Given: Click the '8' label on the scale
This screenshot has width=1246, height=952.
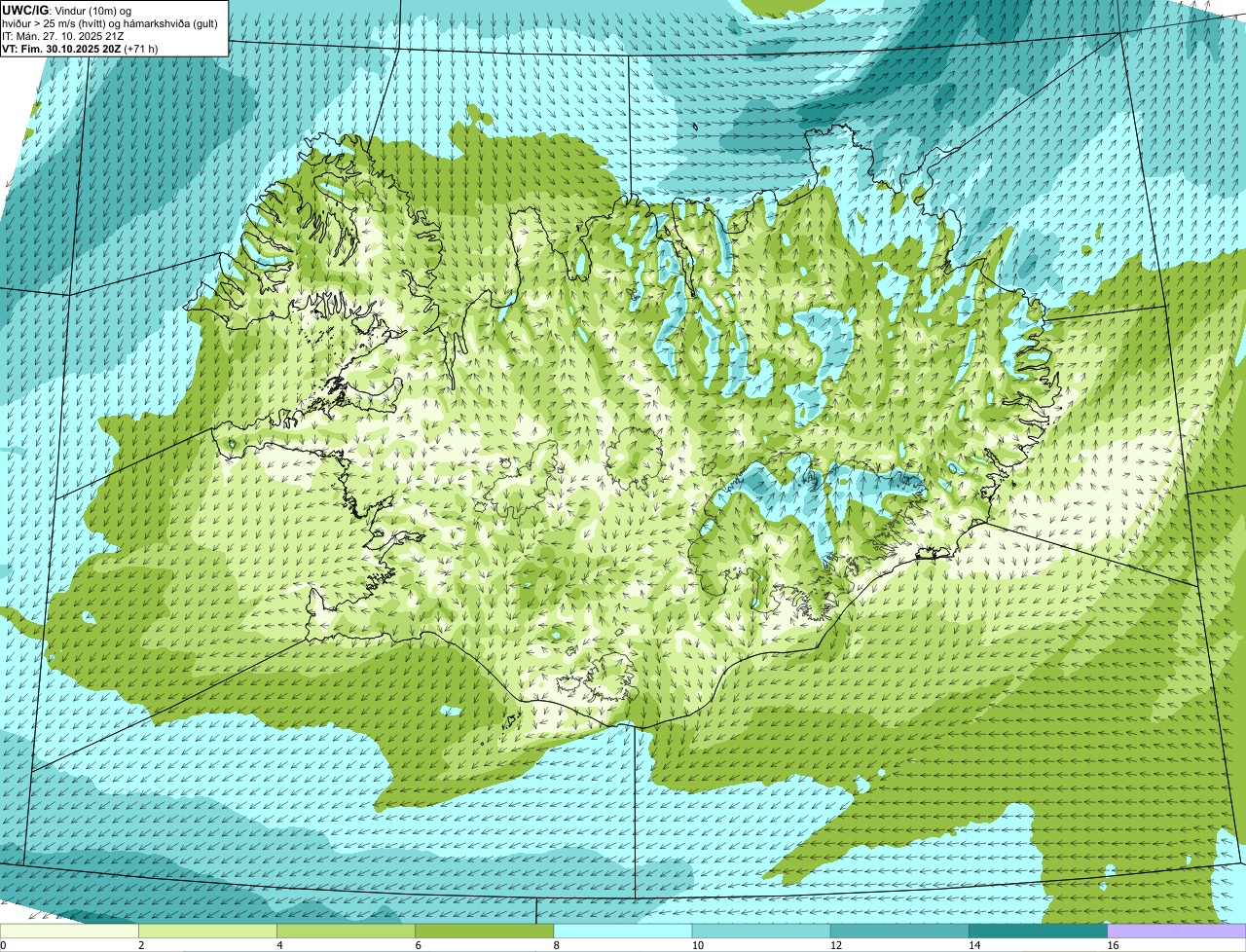Looking at the screenshot, I should [557, 945].
